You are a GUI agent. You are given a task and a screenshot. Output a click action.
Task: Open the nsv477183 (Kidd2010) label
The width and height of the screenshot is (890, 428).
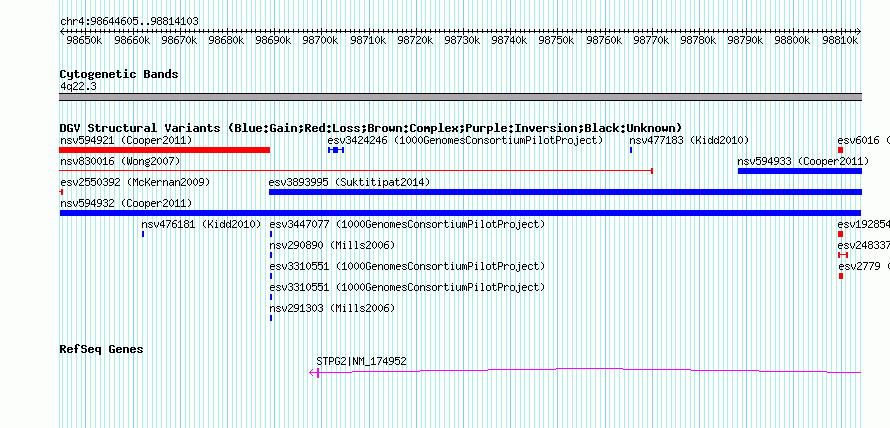pos(689,140)
